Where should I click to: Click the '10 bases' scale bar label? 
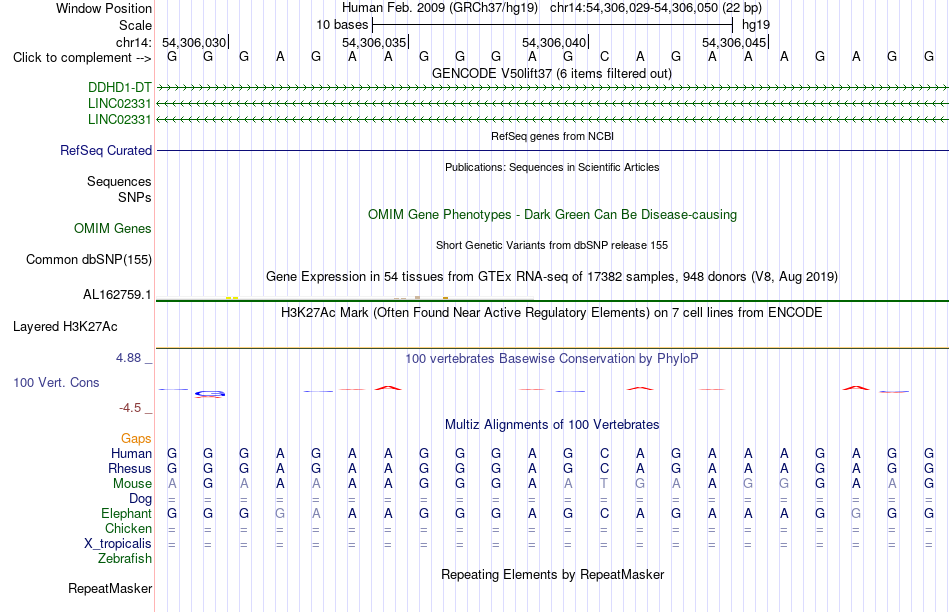(x=342, y=25)
